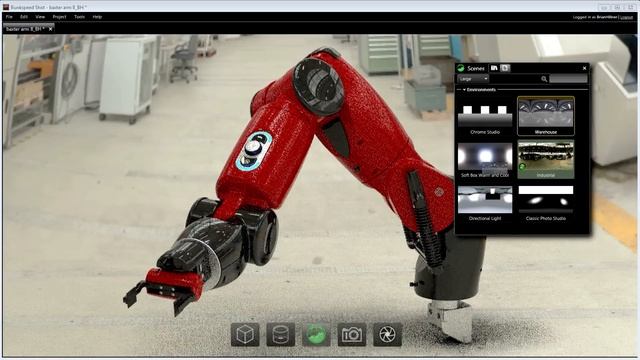Open the Tools menu
640x360 pixels.
79,17
